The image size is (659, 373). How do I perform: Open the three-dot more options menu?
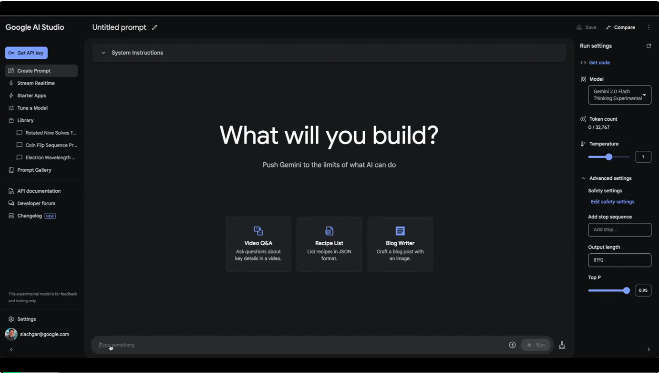coord(648,27)
